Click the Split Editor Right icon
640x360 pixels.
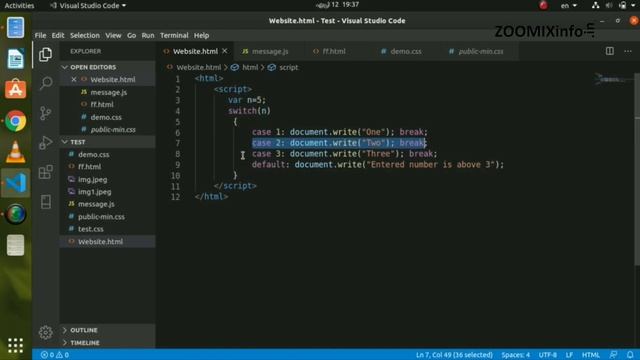pyautogui.click(x=609, y=51)
